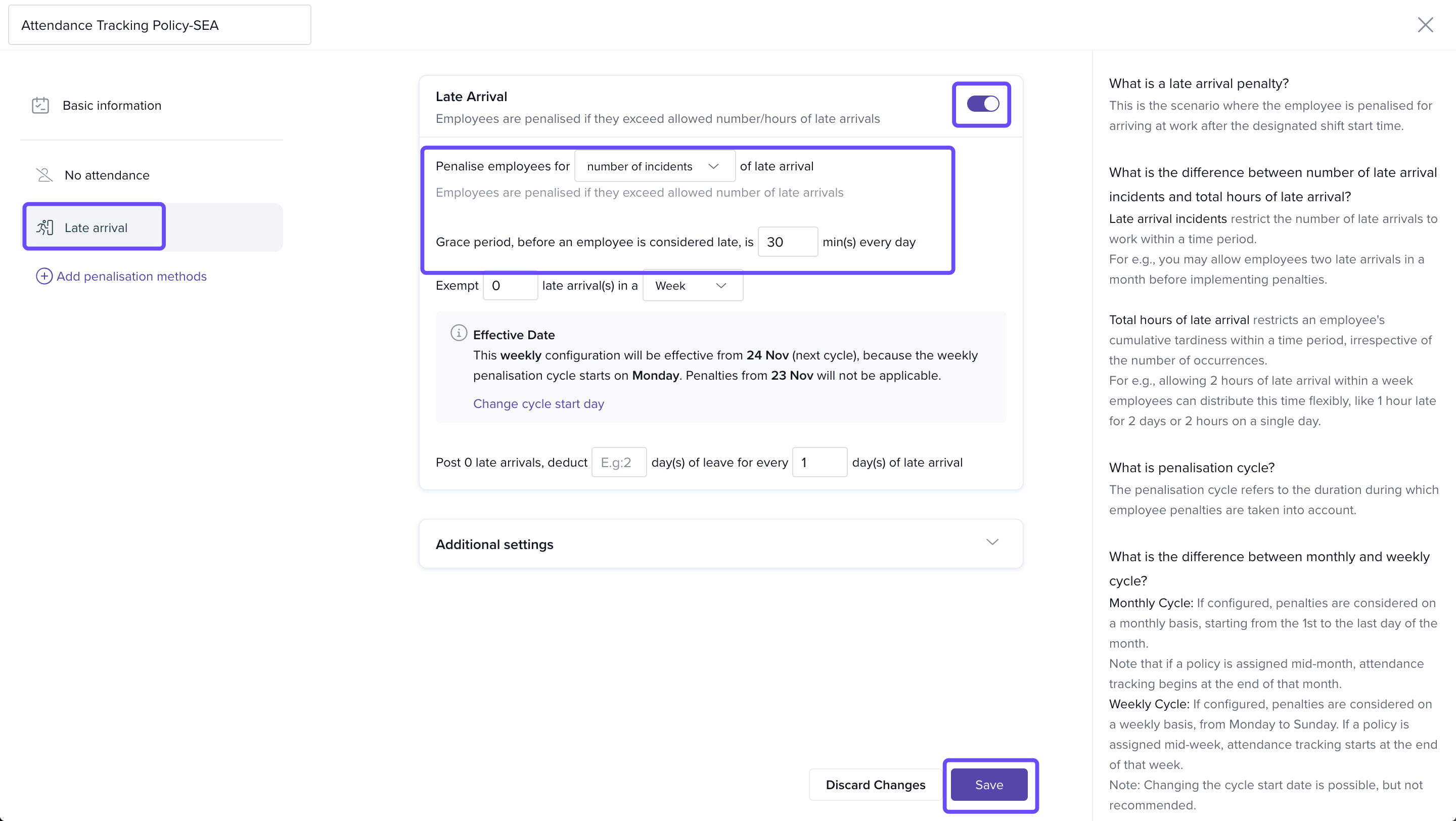Click the No attendance person icon
Image resolution: width=1456 pixels, height=821 pixels.
coord(44,175)
